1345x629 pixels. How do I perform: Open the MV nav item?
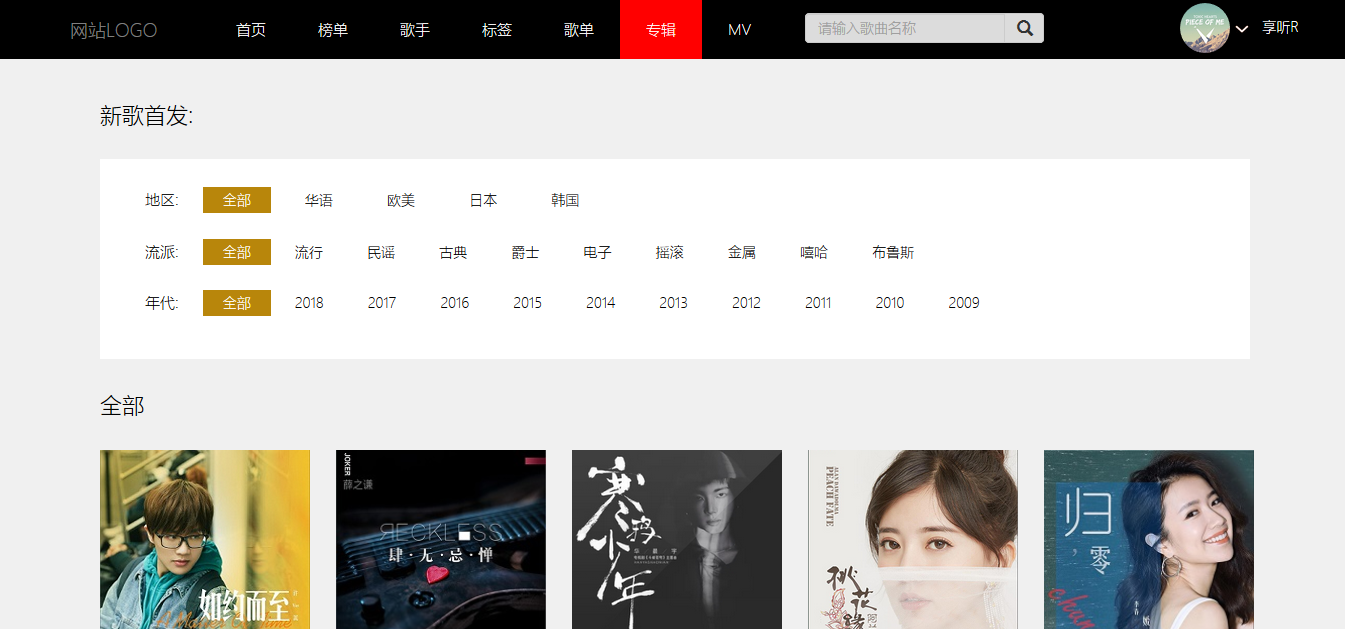click(740, 30)
